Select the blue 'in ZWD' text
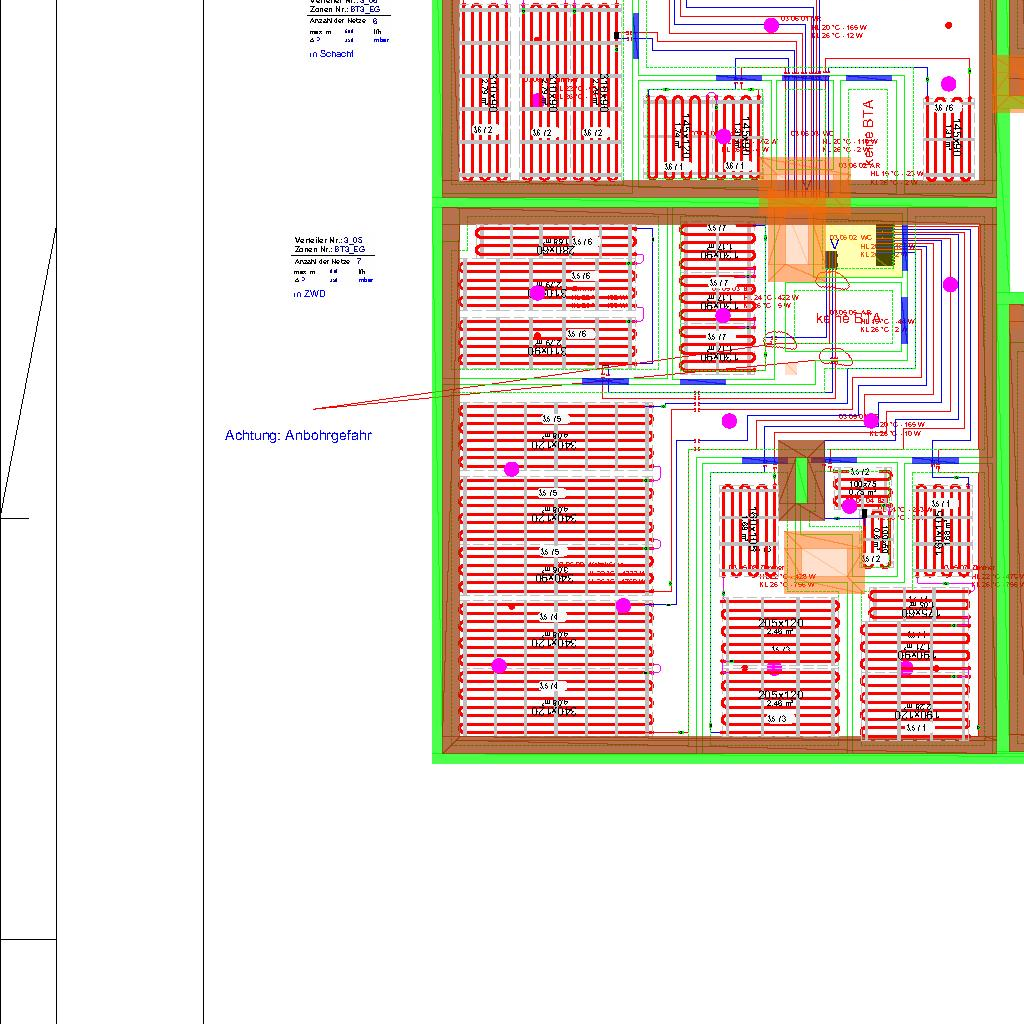This screenshot has width=1024, height=1024. [x=309, y=294]
